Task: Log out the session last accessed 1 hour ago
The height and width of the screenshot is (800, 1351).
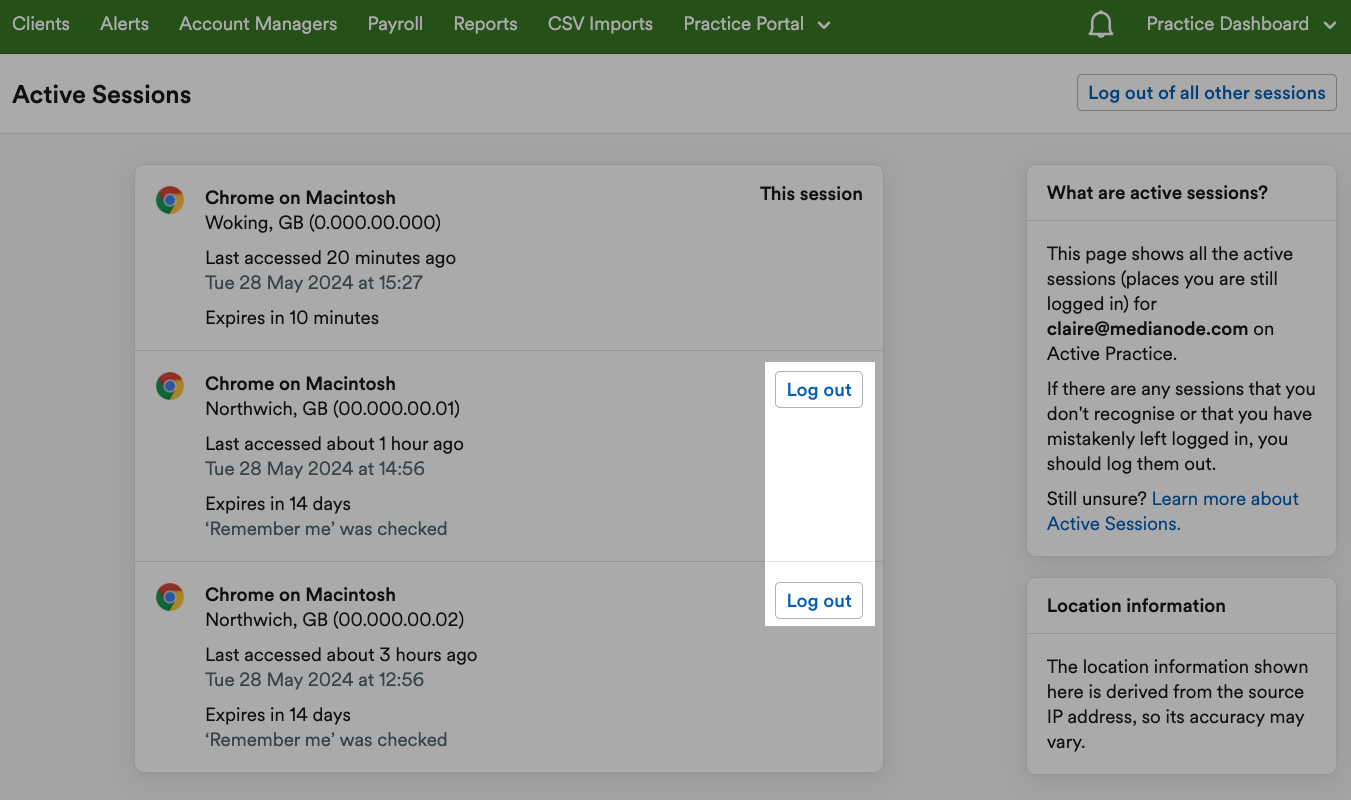Action: (x=818, y=389)
